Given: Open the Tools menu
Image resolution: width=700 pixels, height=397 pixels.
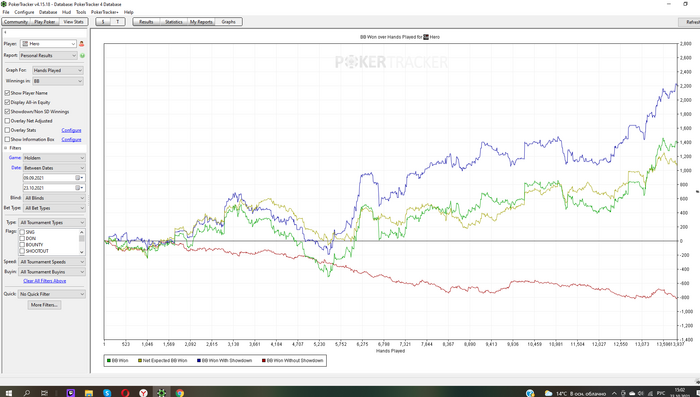Looking at the screenshot, I should click(x=81, y=12).
